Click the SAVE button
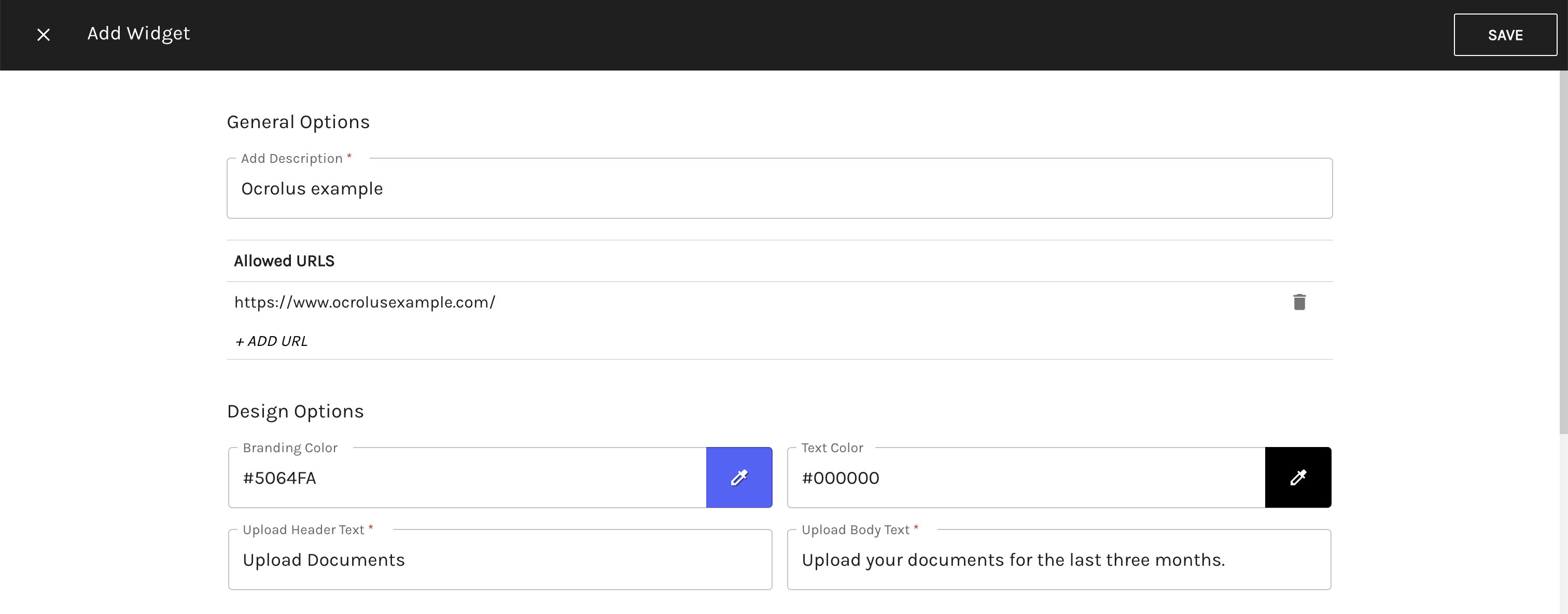Screen dimensions: 1568x614 1505,35
